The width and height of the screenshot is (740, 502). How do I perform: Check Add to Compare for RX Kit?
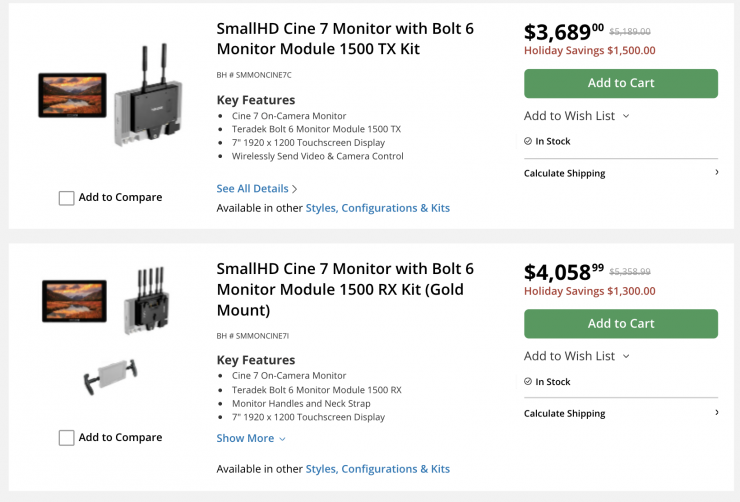click(67, 438)
